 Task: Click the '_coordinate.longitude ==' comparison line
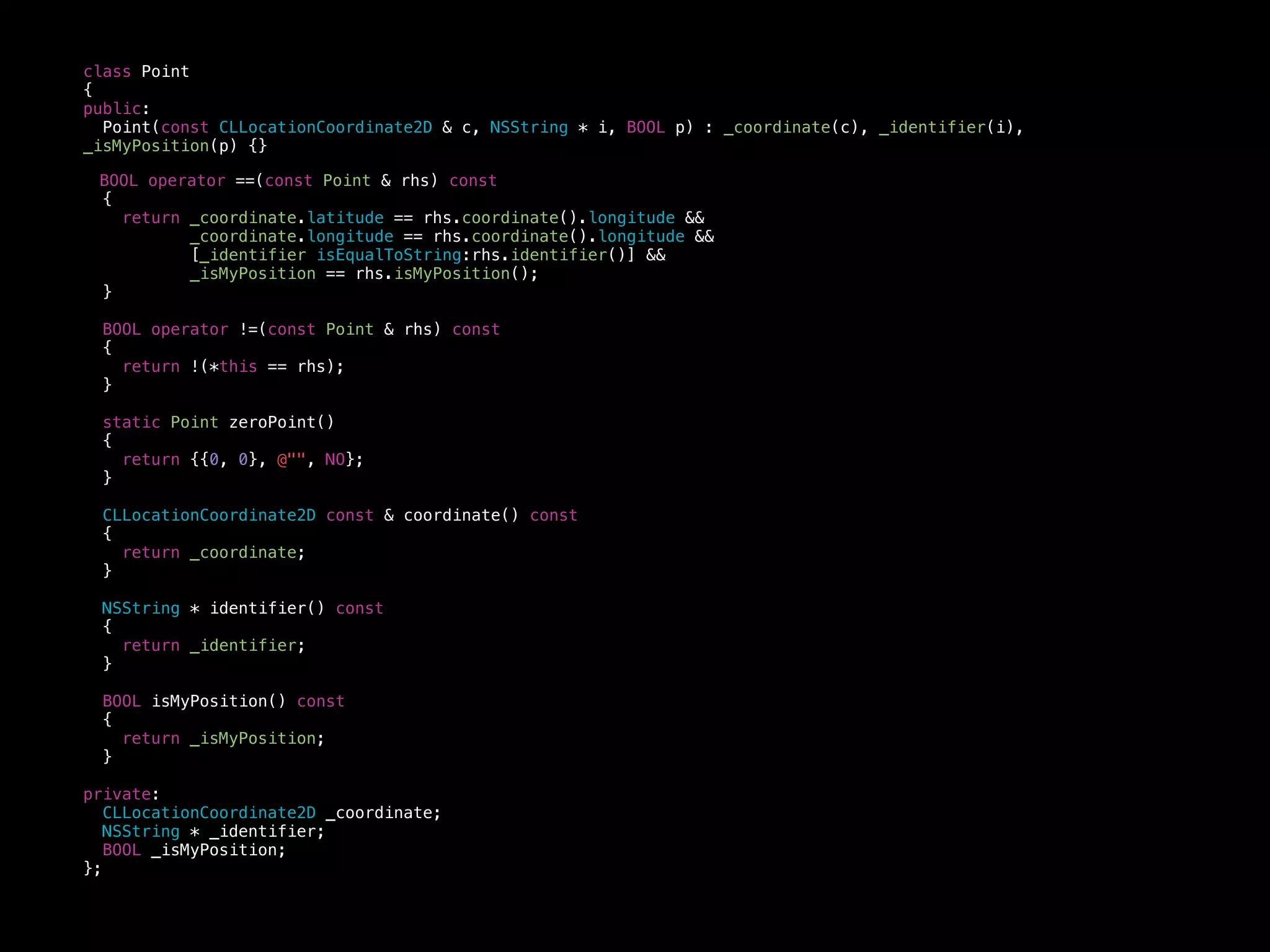(452, 237)
